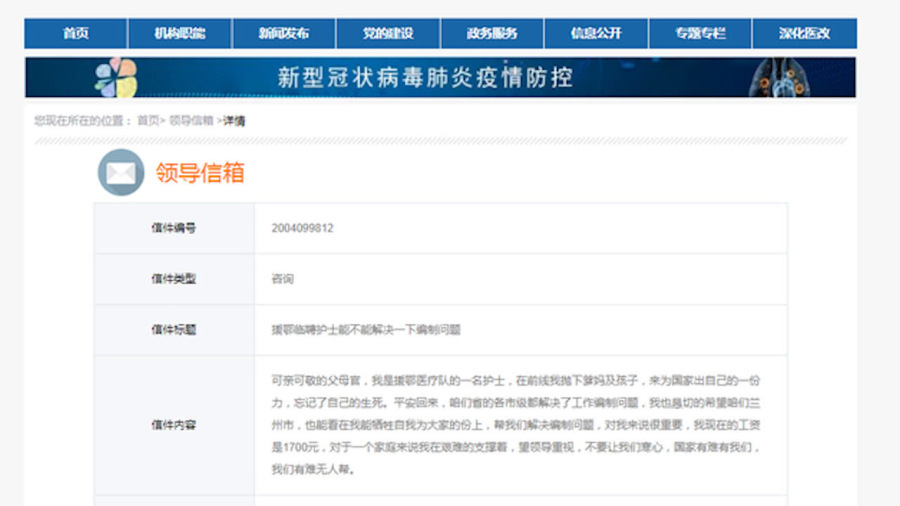Click the orange 领导信箱 page heading
Image resolution: width=900 pixels, height=506 pixels.
(200, 173)
